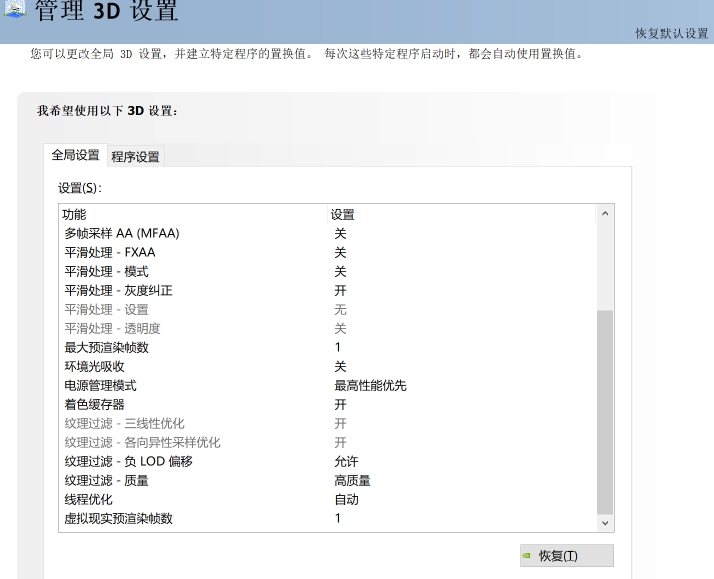Select the 电源管理模式 row
714x579 pixels.
(328, 386)
